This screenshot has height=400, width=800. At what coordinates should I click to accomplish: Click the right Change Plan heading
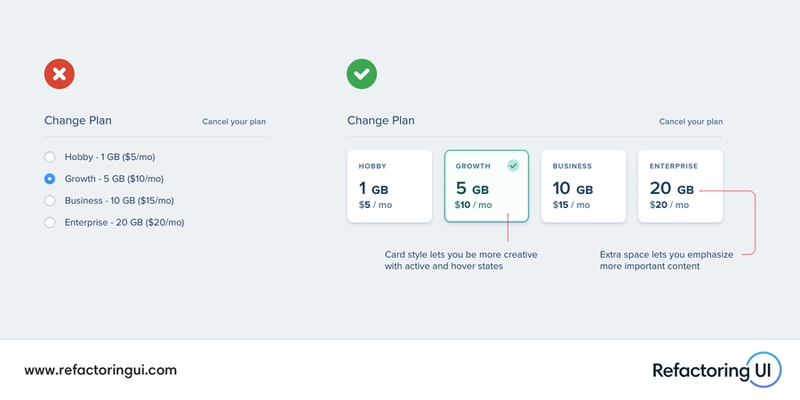[381, 121]
